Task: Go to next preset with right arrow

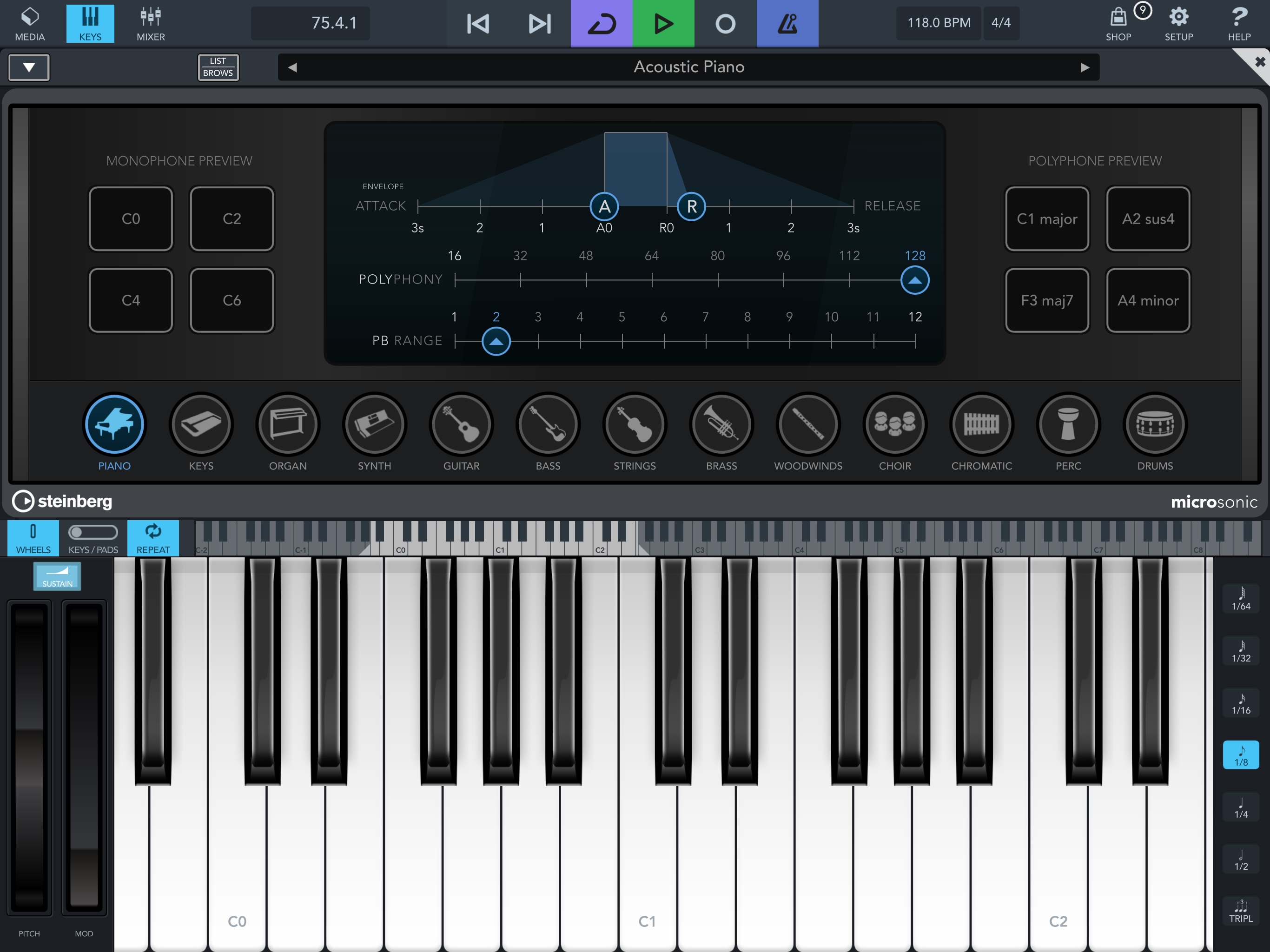Action: tap(1085, 67)
